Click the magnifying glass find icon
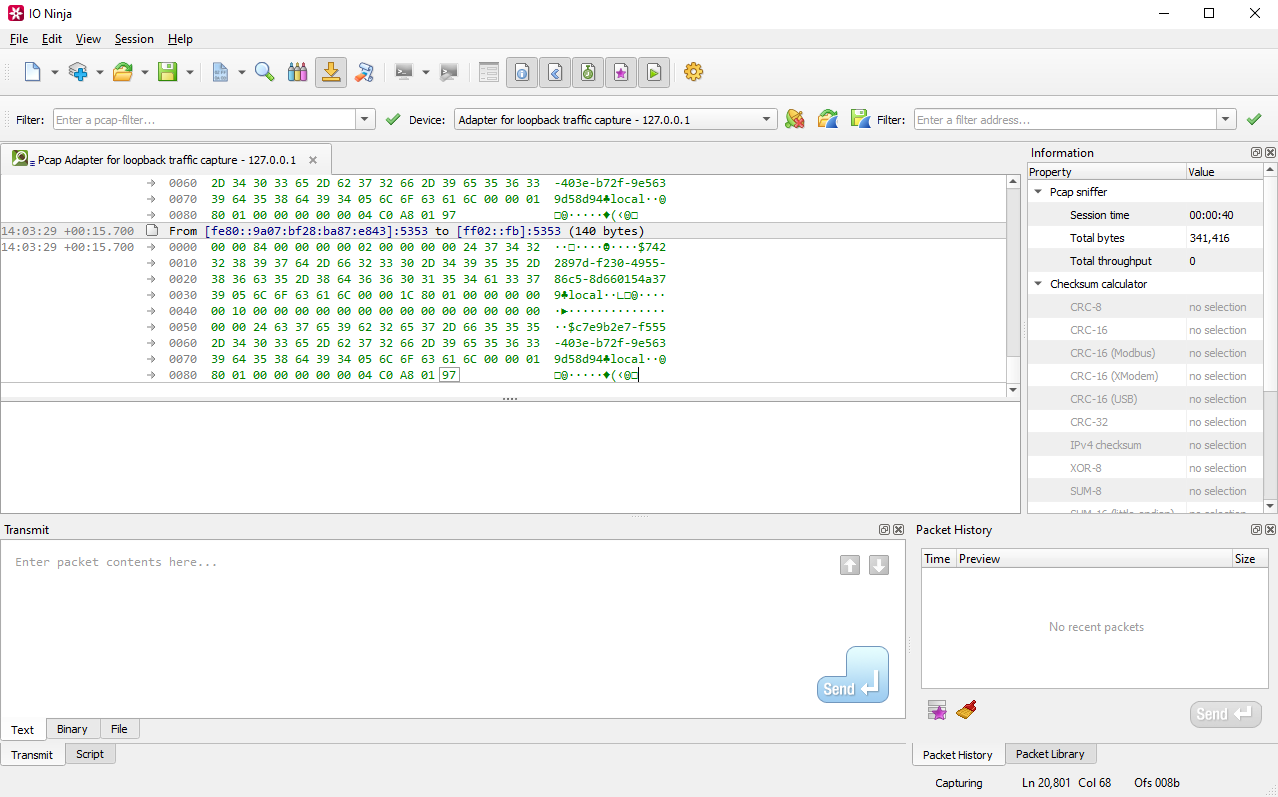The width and height of the screenshot is (1278, 797). pos(264,72)
